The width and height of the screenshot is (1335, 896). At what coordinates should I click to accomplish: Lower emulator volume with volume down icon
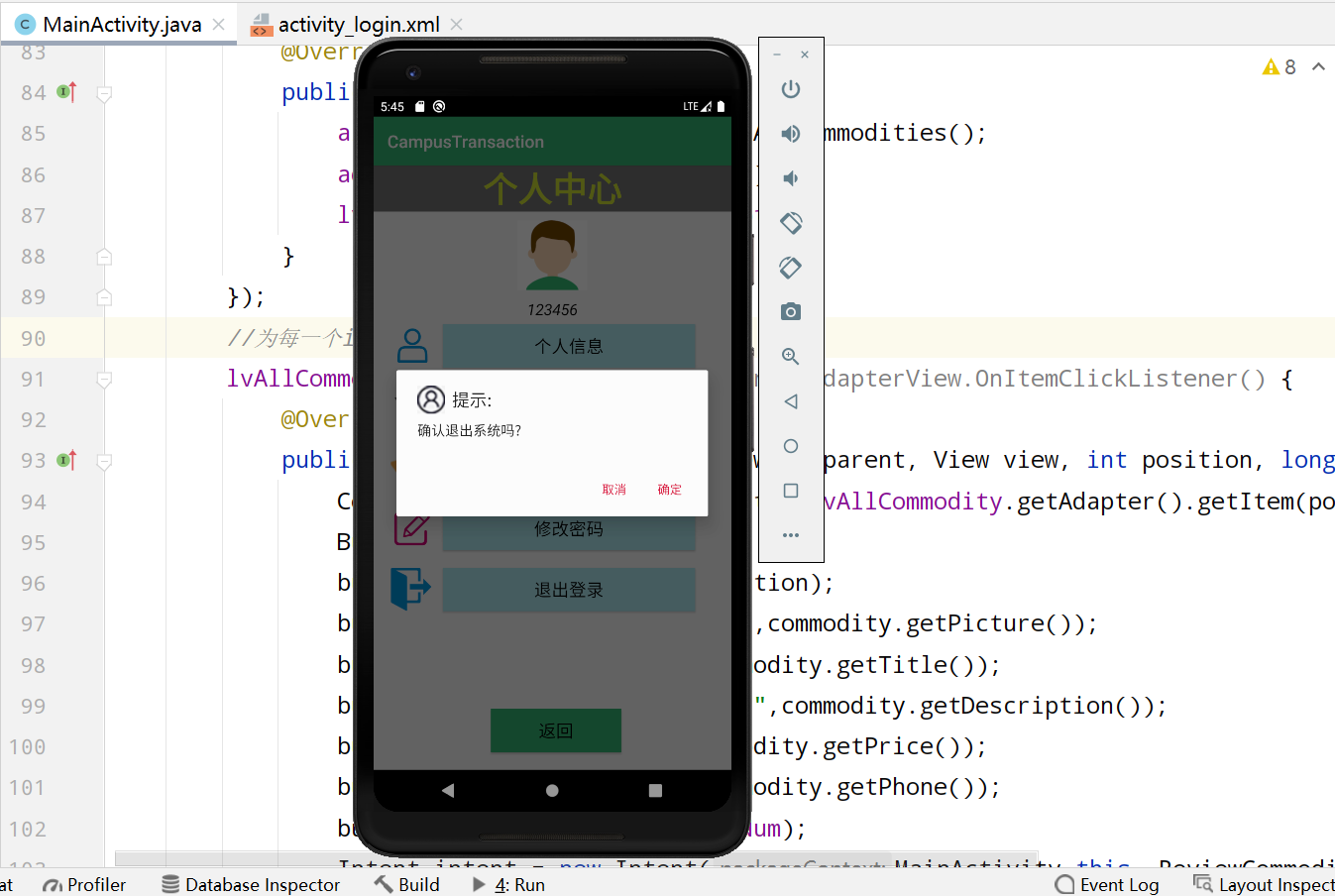coord(790,178)
